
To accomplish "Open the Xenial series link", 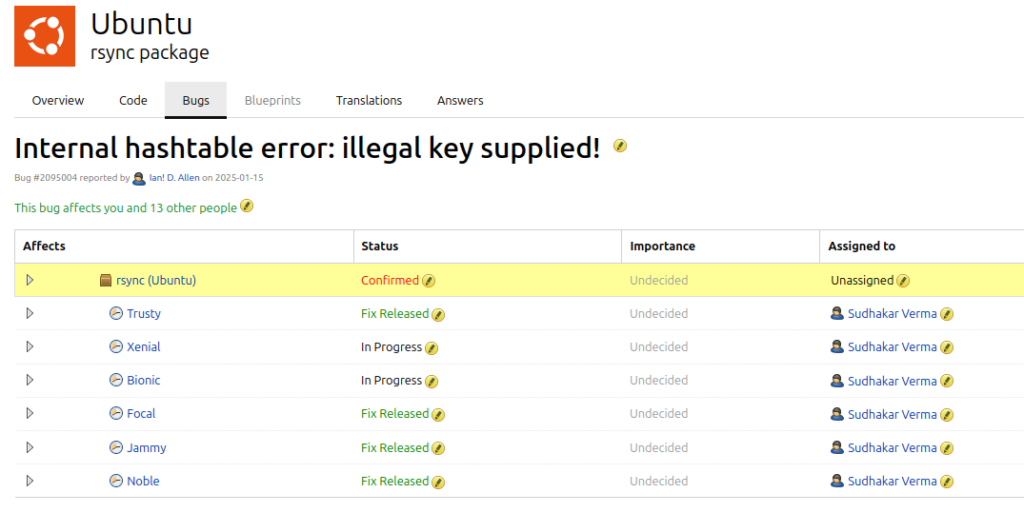I will (143, 347).
